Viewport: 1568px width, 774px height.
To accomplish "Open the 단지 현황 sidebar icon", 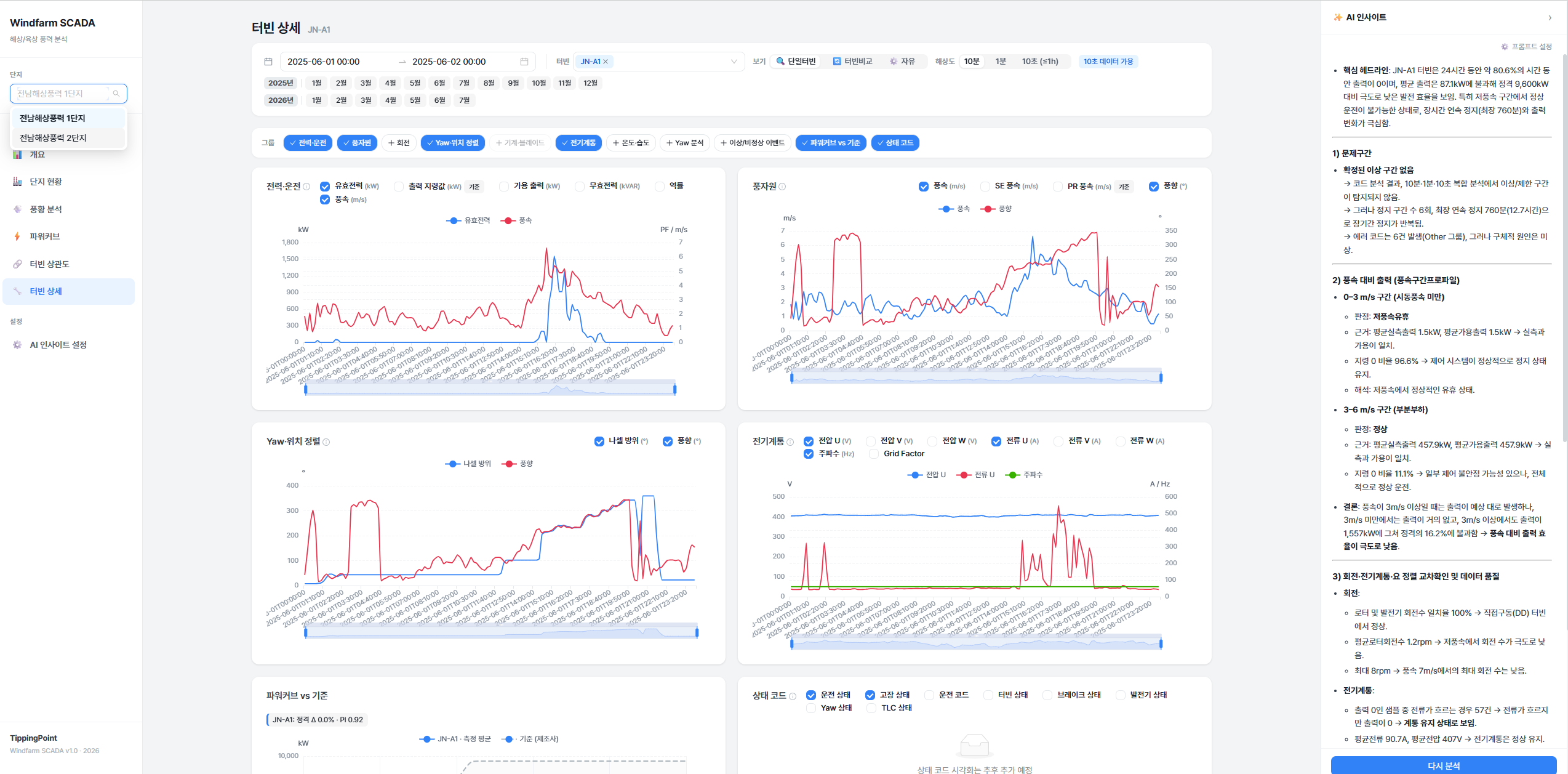I will 17,182.
